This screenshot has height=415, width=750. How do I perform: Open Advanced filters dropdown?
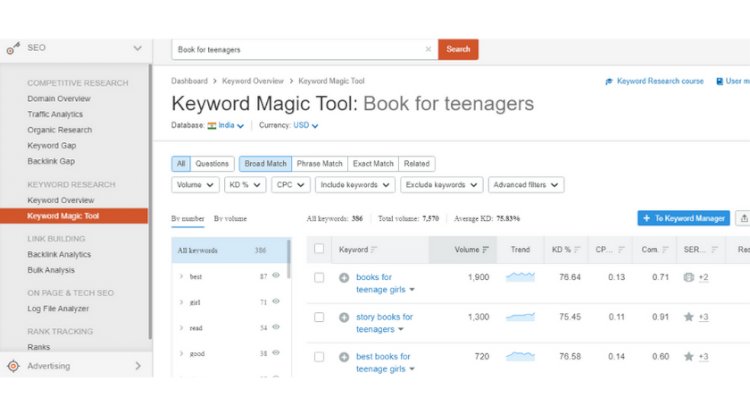click(x=526, y=185)
